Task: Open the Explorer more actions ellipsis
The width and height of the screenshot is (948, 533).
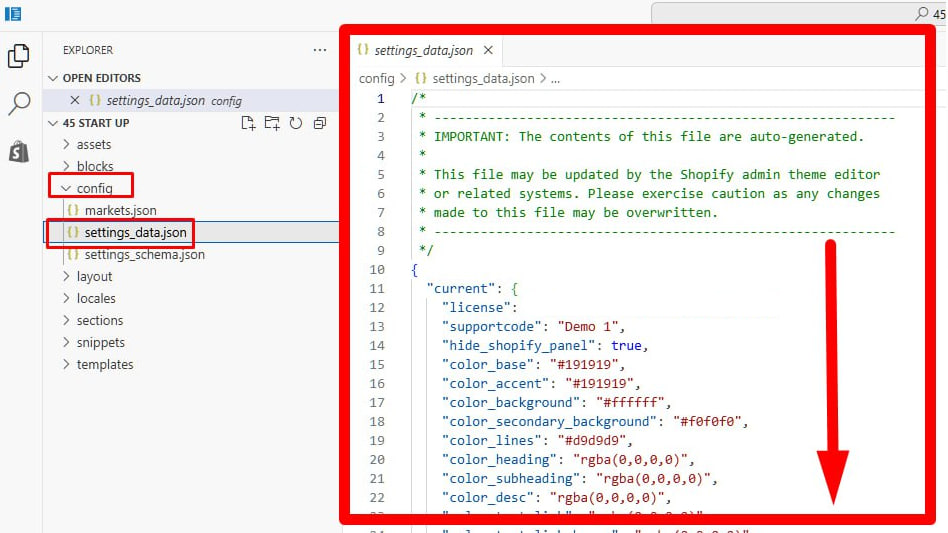Action: [320, 50]
